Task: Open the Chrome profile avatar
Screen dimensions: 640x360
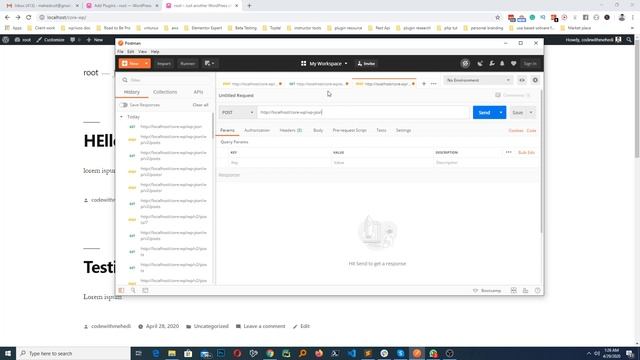Action: 622,18
